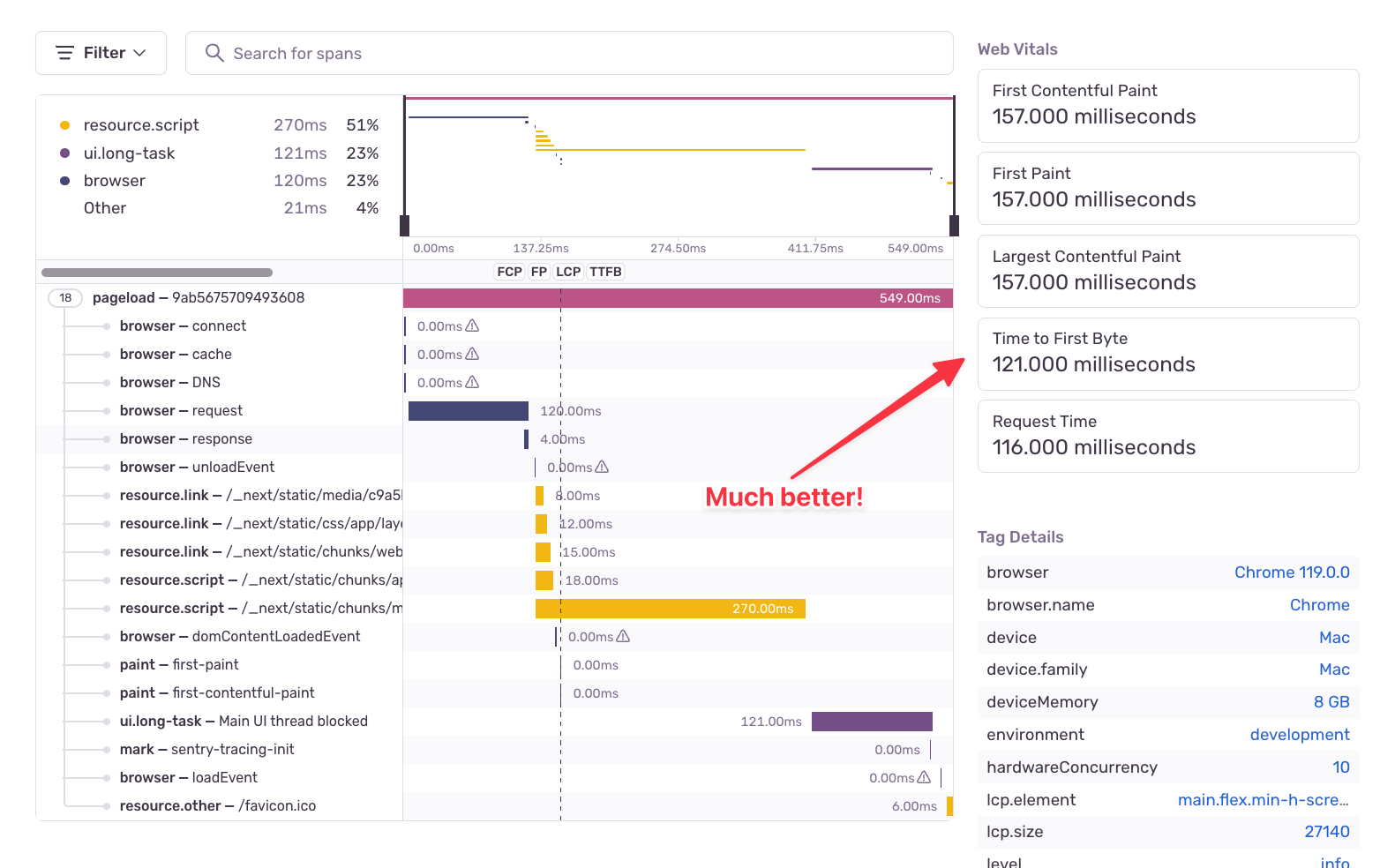Click the search magnifier icon
The height and width of the screenshot is (868, 1395).
[214, 53]
